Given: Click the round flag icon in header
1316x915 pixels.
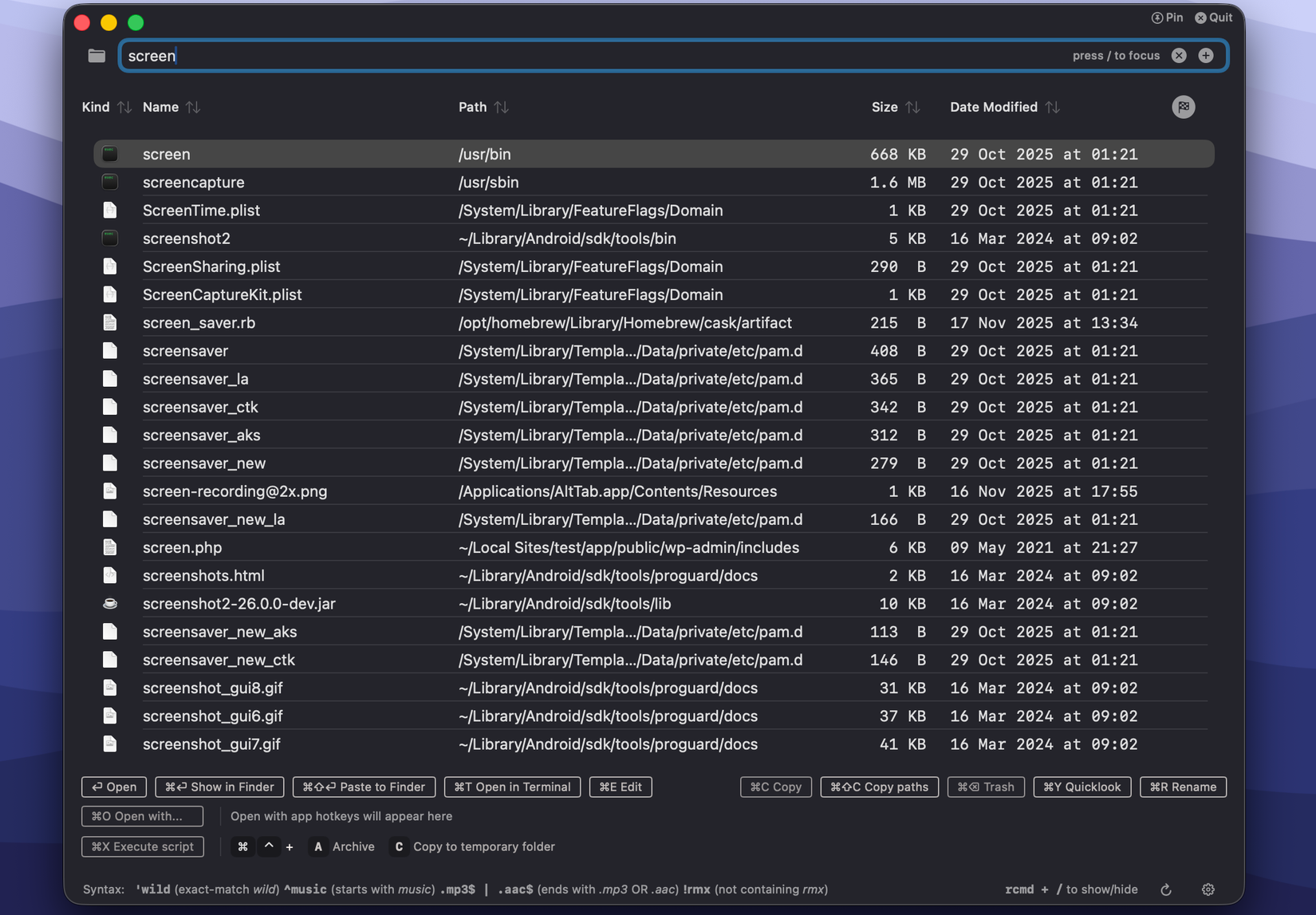Looking at the screenshot, I should (x=1184, y=107).
